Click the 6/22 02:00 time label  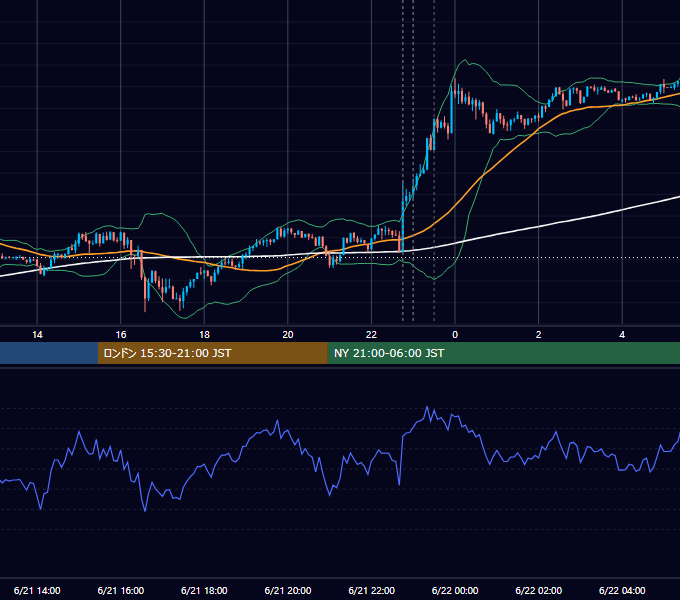click(539, 590)
